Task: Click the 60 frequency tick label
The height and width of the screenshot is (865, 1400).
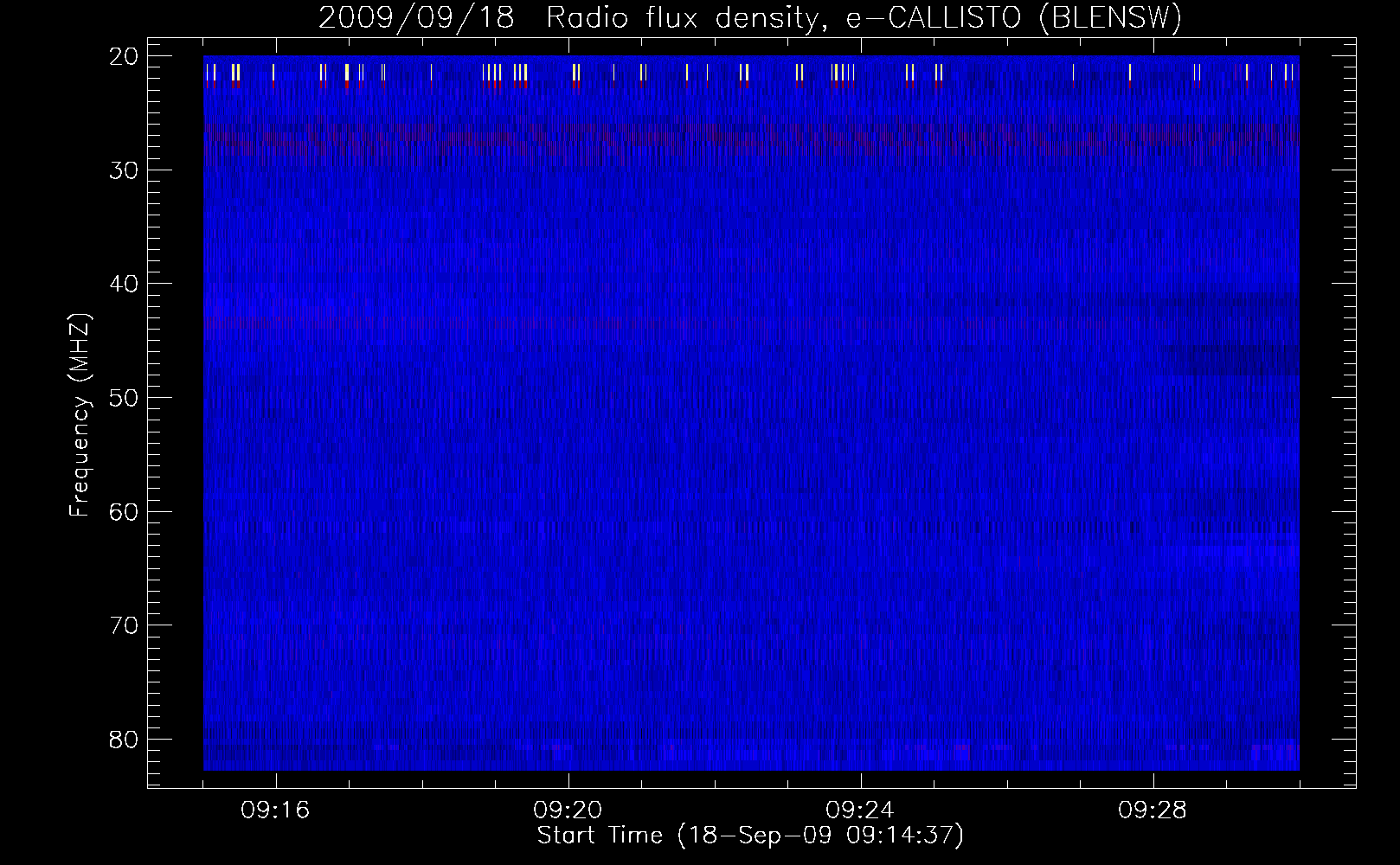Action: click(x=125, y=512)
